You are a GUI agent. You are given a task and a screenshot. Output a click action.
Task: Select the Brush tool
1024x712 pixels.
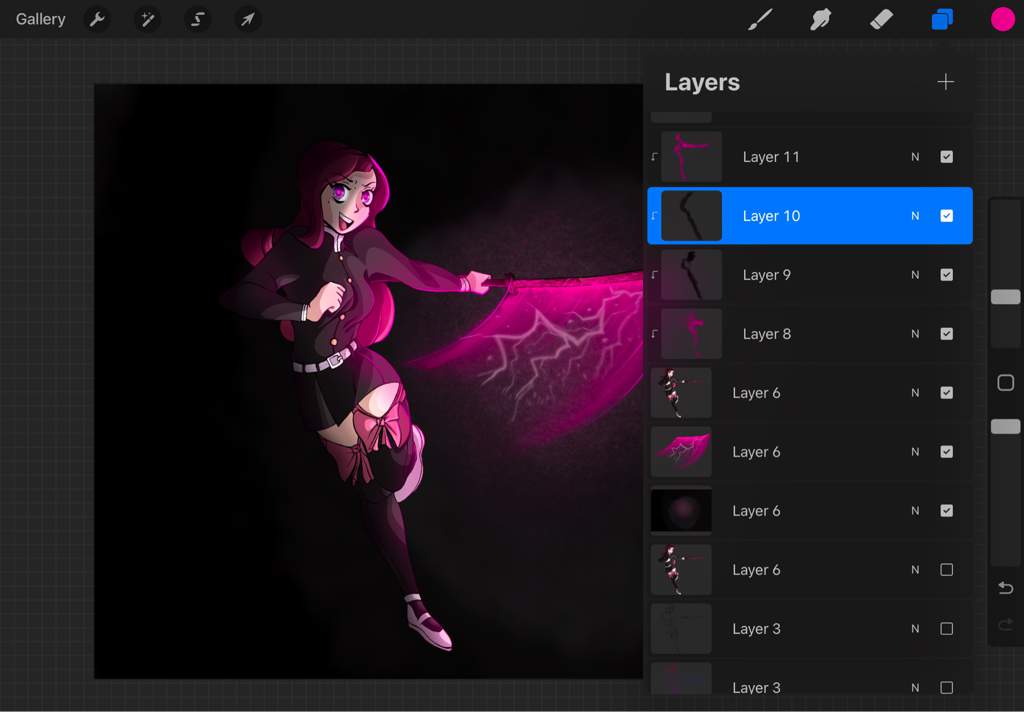click(761, 19)
